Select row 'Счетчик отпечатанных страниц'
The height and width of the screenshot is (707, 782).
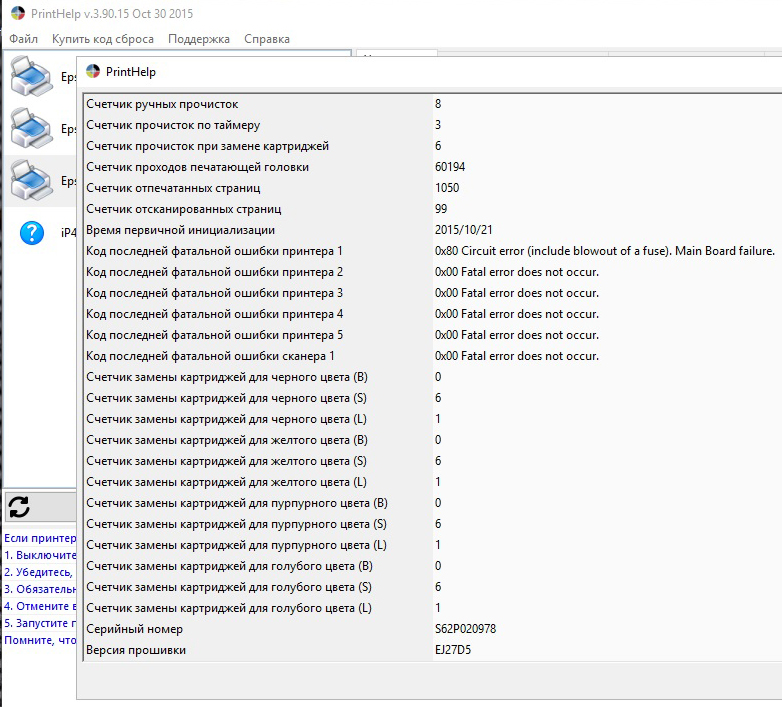tap(432, 187)
